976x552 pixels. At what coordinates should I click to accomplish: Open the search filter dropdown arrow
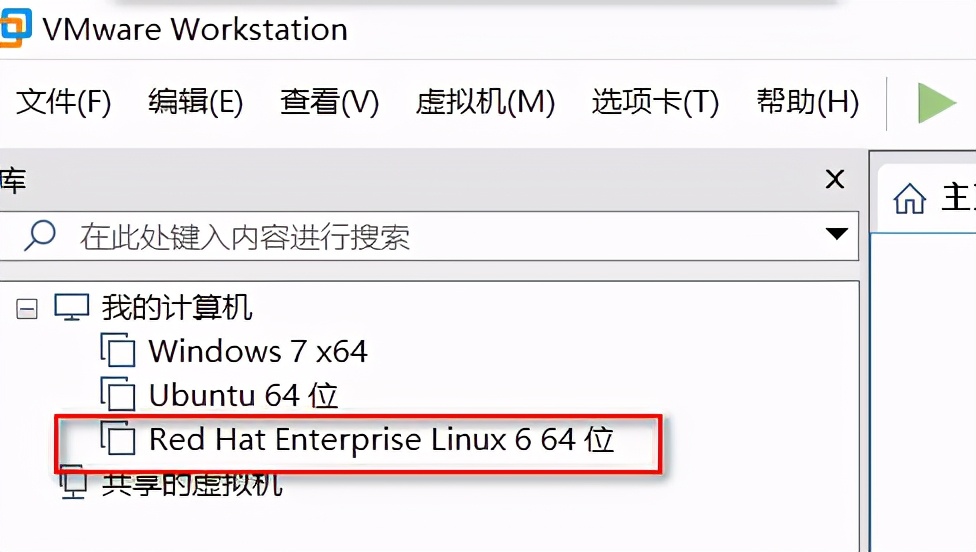pyautogui.click(x=837, y=234)
